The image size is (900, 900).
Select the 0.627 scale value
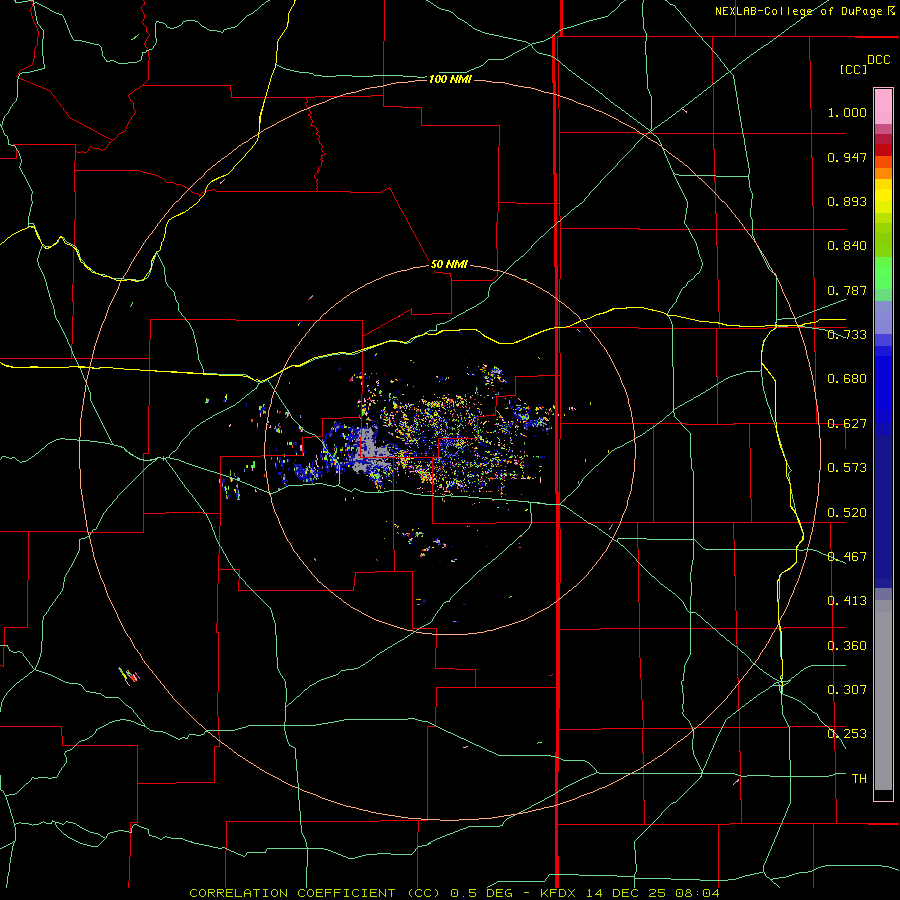(847, 424)
